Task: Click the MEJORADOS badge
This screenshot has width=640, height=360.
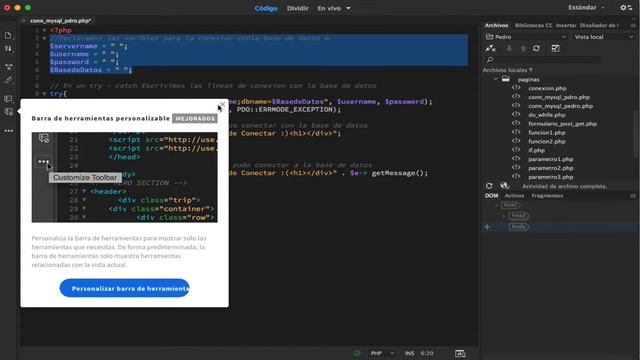Action: 195,118
